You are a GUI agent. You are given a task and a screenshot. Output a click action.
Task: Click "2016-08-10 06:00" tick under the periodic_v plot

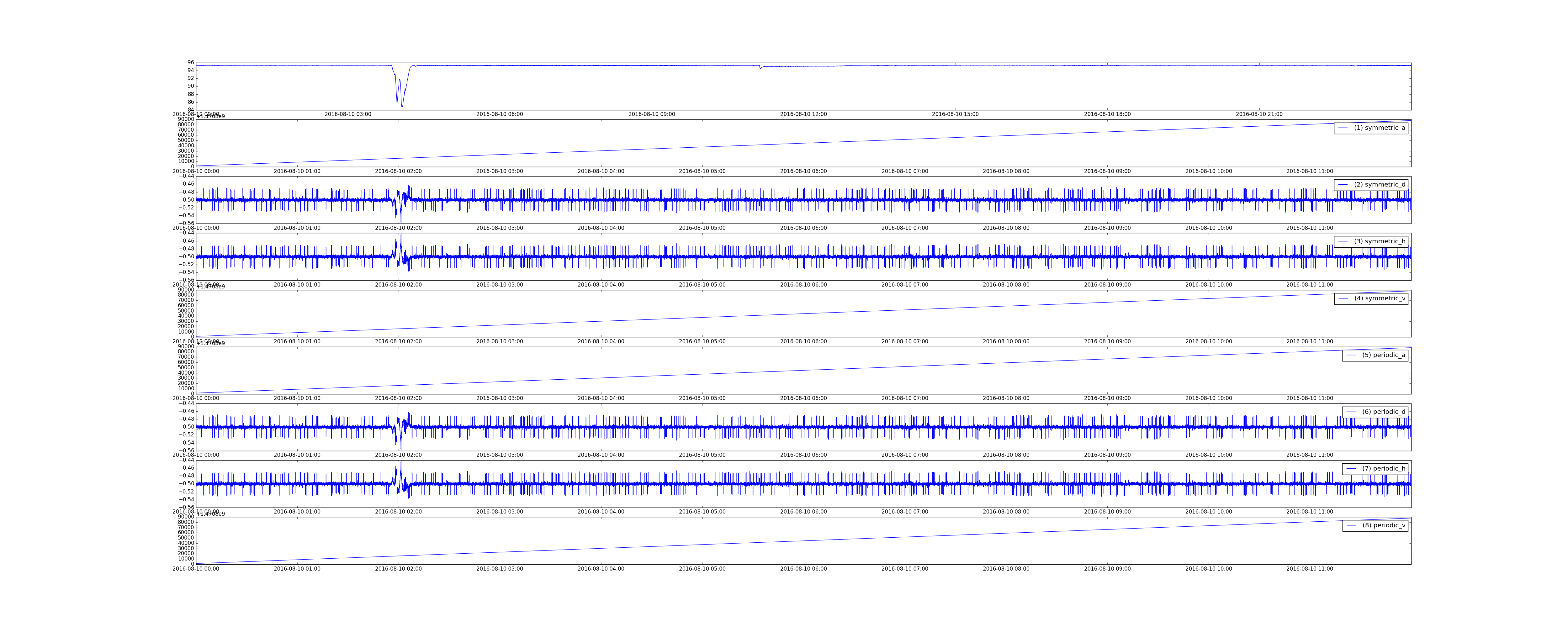(803, 569)
